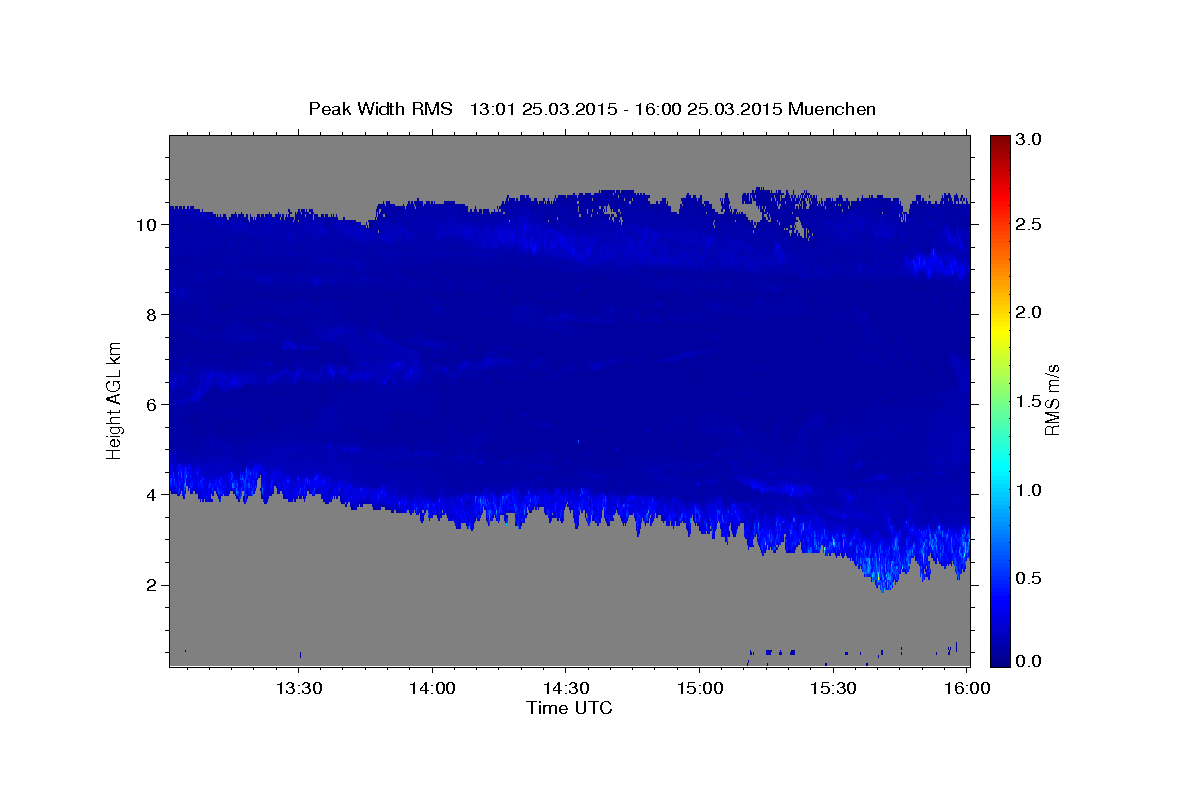The image size is (1200, 800).
Task: Click the dark red top of colorbar
Action: point(999,141)
